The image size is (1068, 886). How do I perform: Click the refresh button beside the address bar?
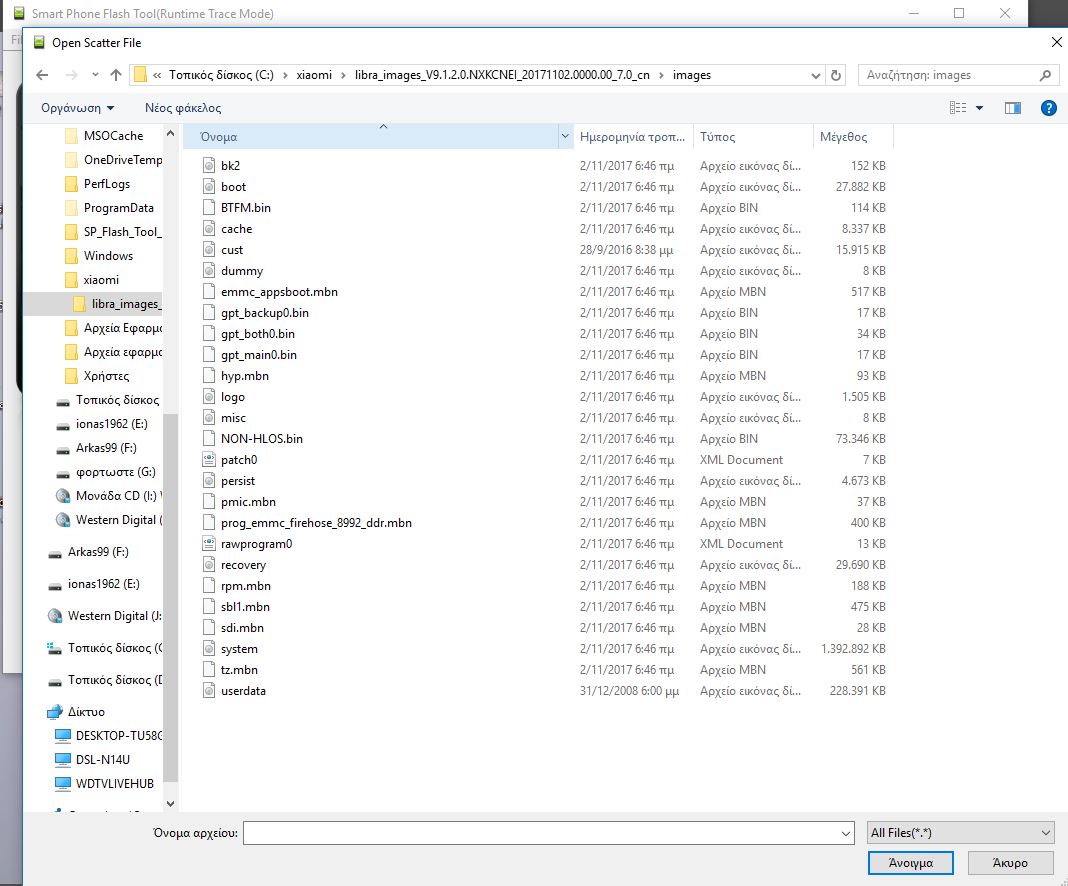(x=836, y=75)
